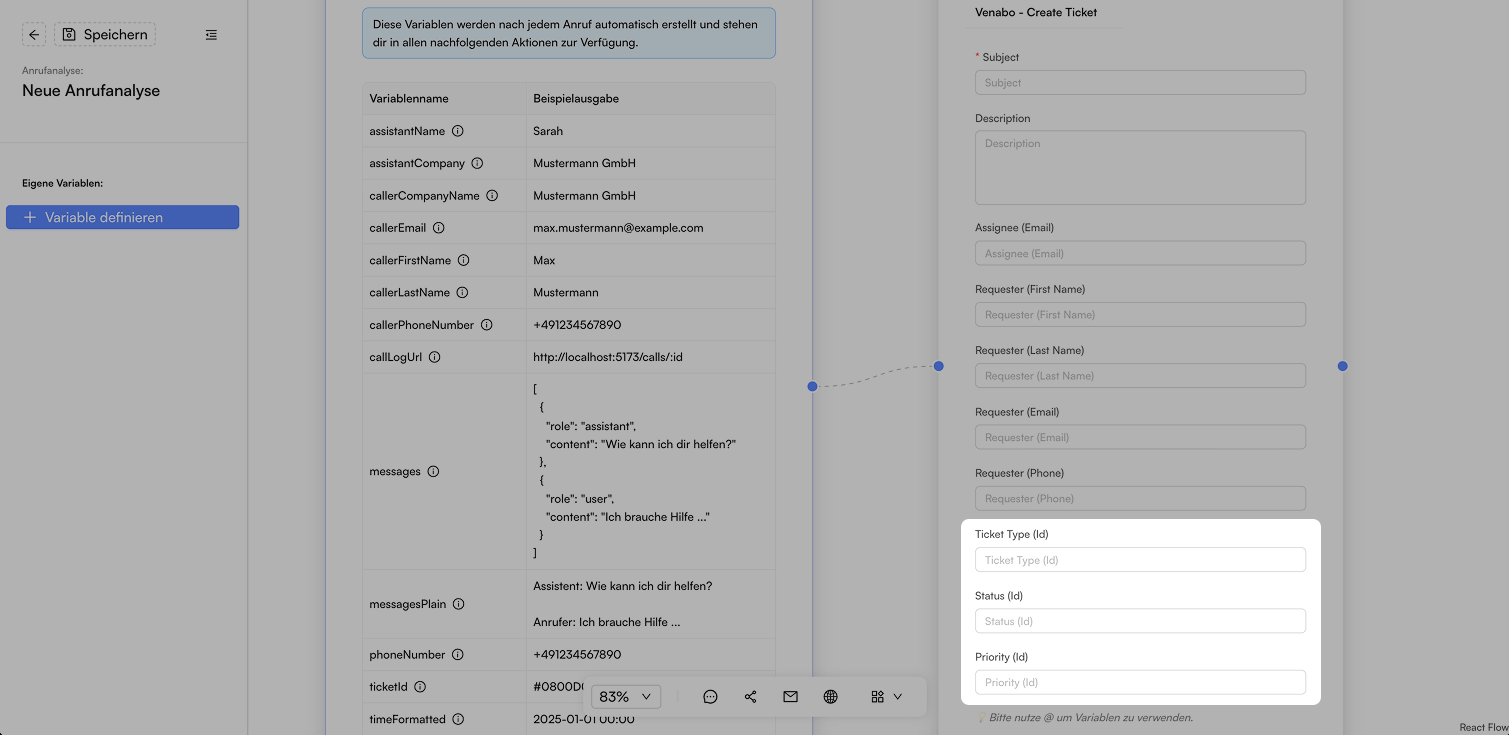Click info icon next to assistantCompany
This screenshot has height=735, width=1509.
pyautogui.click(x=477, y=163)
